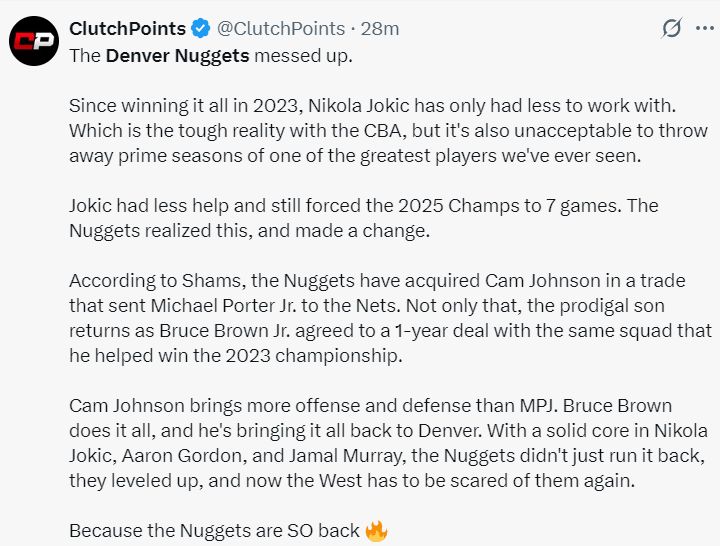Click the paragraph starting "Cam Johnson brings more"
This screenshot has height=546, width=720.
388,443
